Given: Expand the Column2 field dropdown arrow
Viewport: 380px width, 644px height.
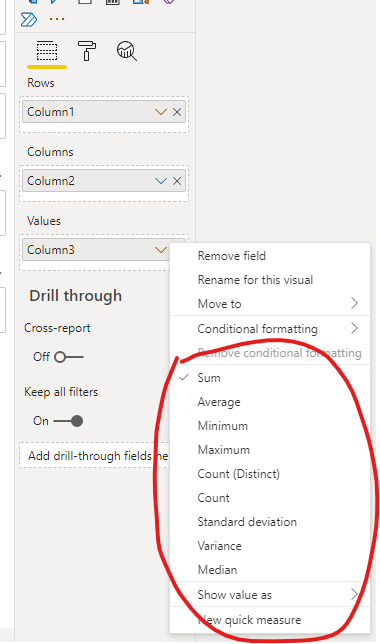Looking at the screenshot, I should tap(161, 181).
